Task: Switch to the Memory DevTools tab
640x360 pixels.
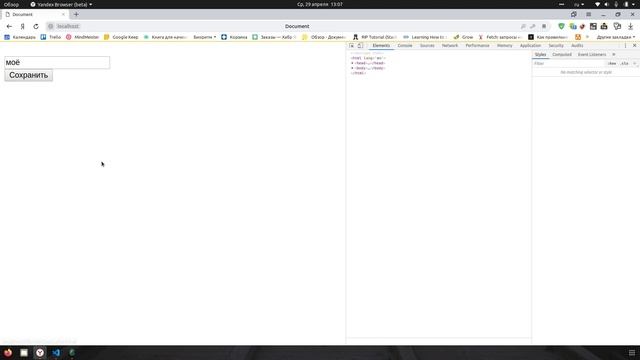Action: coord(504,46)
